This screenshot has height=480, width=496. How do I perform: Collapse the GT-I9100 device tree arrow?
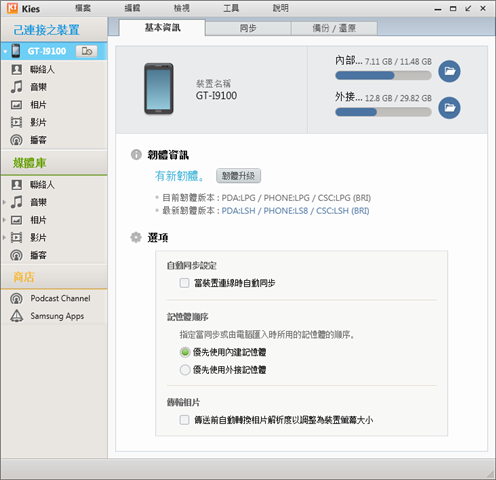click(x=5, y=52)
